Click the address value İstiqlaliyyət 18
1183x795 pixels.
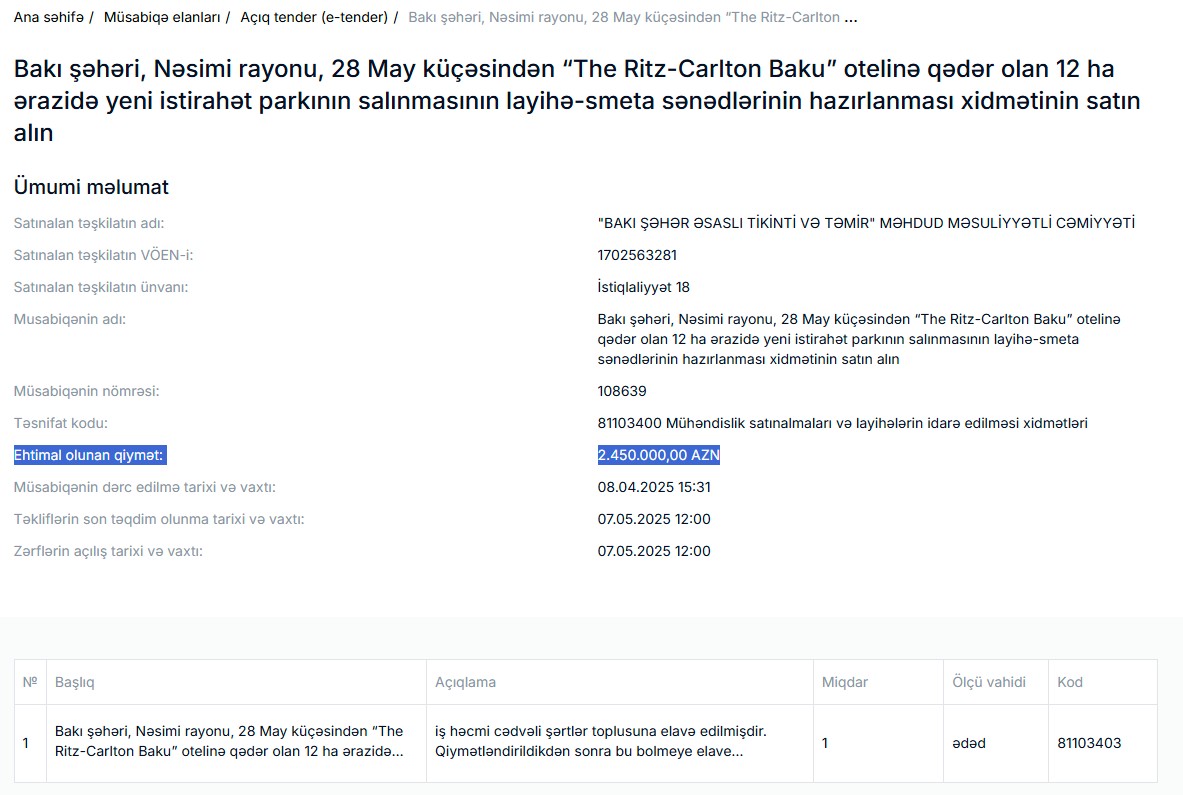643,287
